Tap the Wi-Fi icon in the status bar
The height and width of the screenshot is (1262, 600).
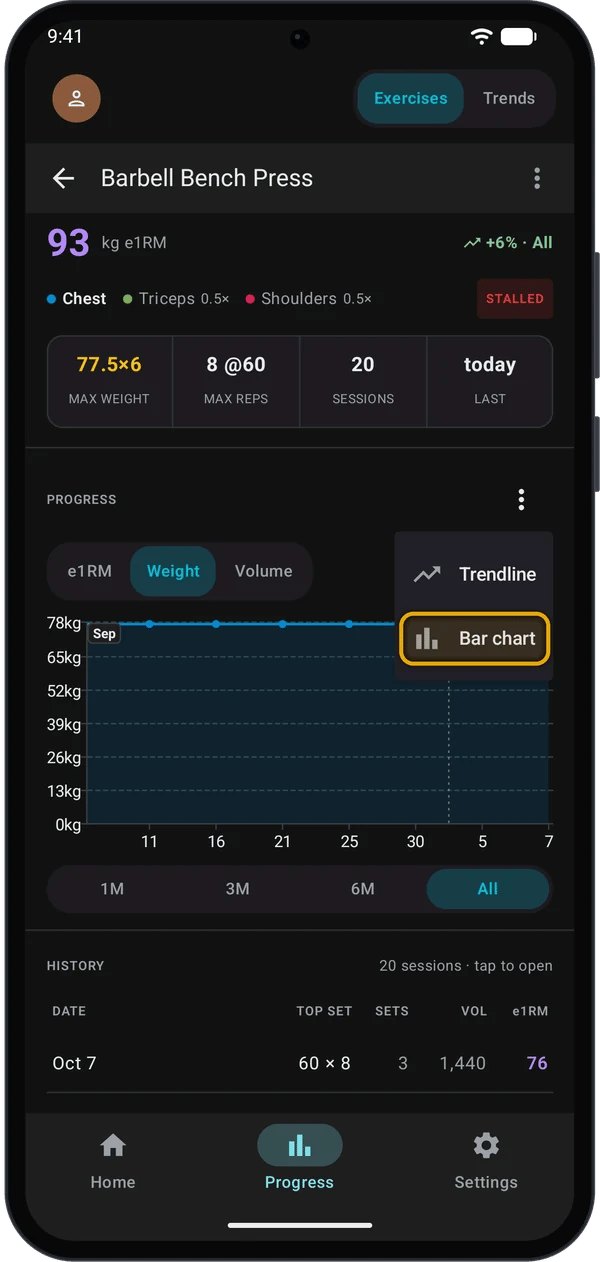(x=482, y=37)
